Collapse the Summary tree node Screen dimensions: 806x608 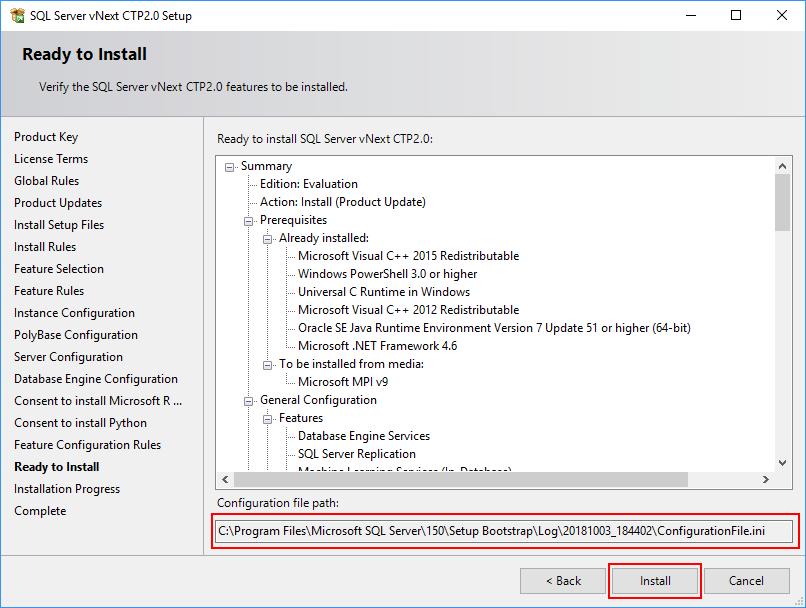pos(228,166)
